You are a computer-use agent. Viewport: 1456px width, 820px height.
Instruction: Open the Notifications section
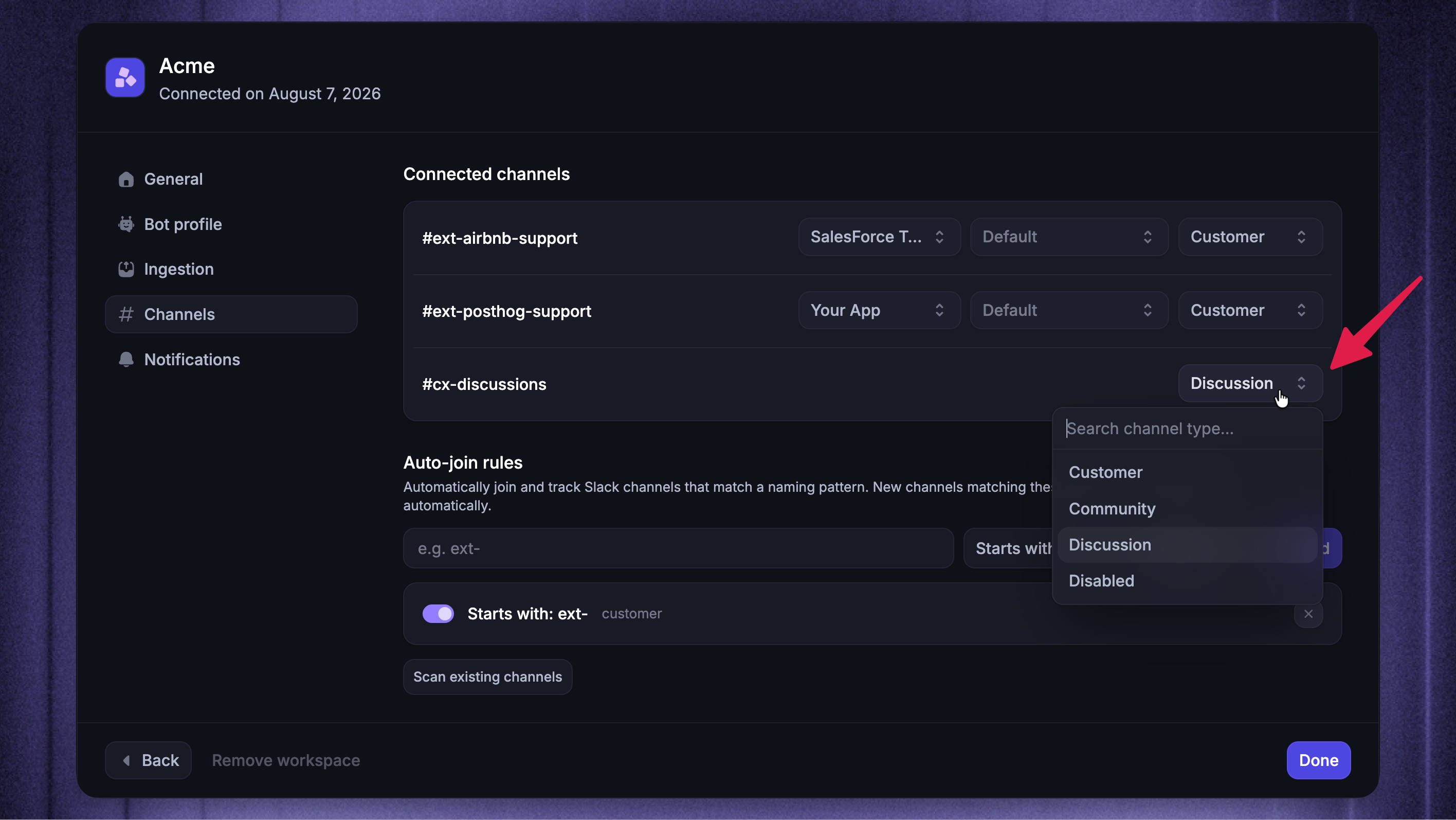[231, 360]
